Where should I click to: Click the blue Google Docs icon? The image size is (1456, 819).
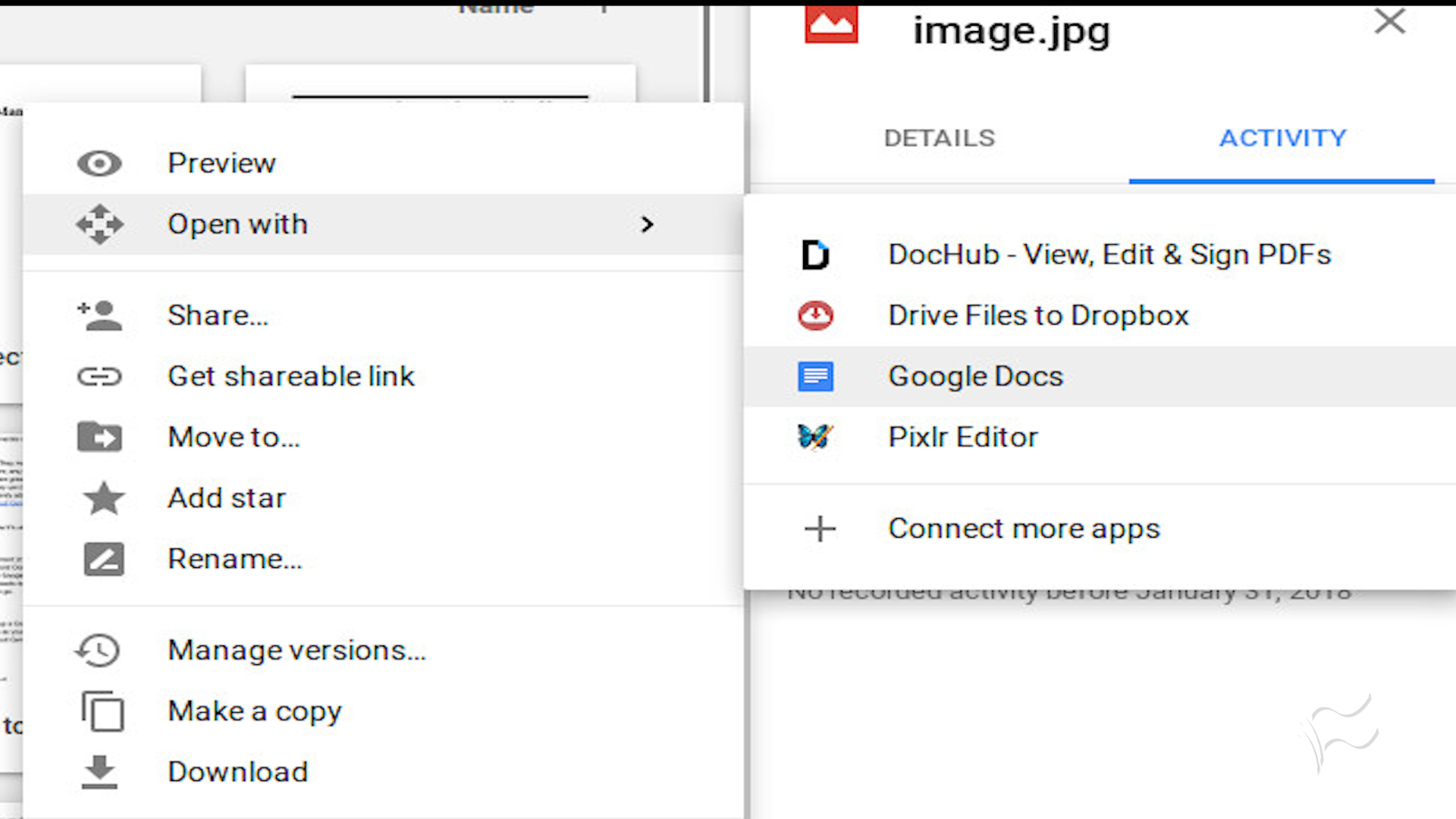[815, 376]
